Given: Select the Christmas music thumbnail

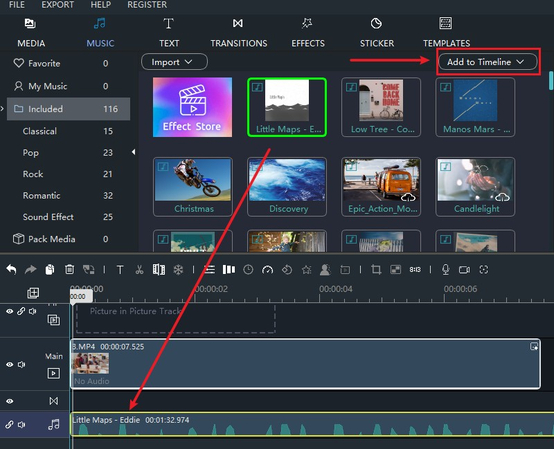Looking at the screenshot, I should 193,187.
